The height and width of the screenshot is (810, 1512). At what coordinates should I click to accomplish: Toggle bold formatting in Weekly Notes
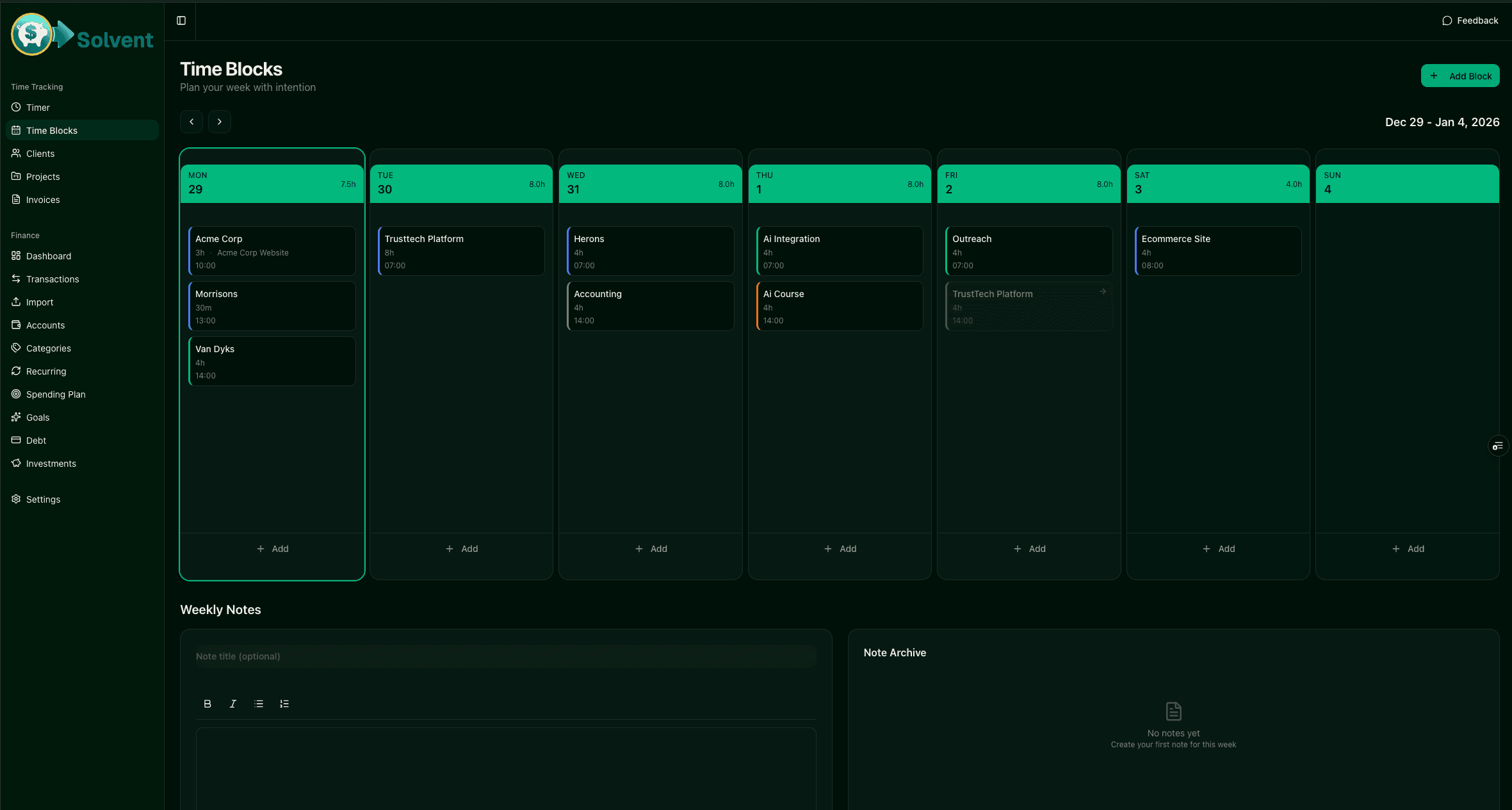tap(207, 703)
